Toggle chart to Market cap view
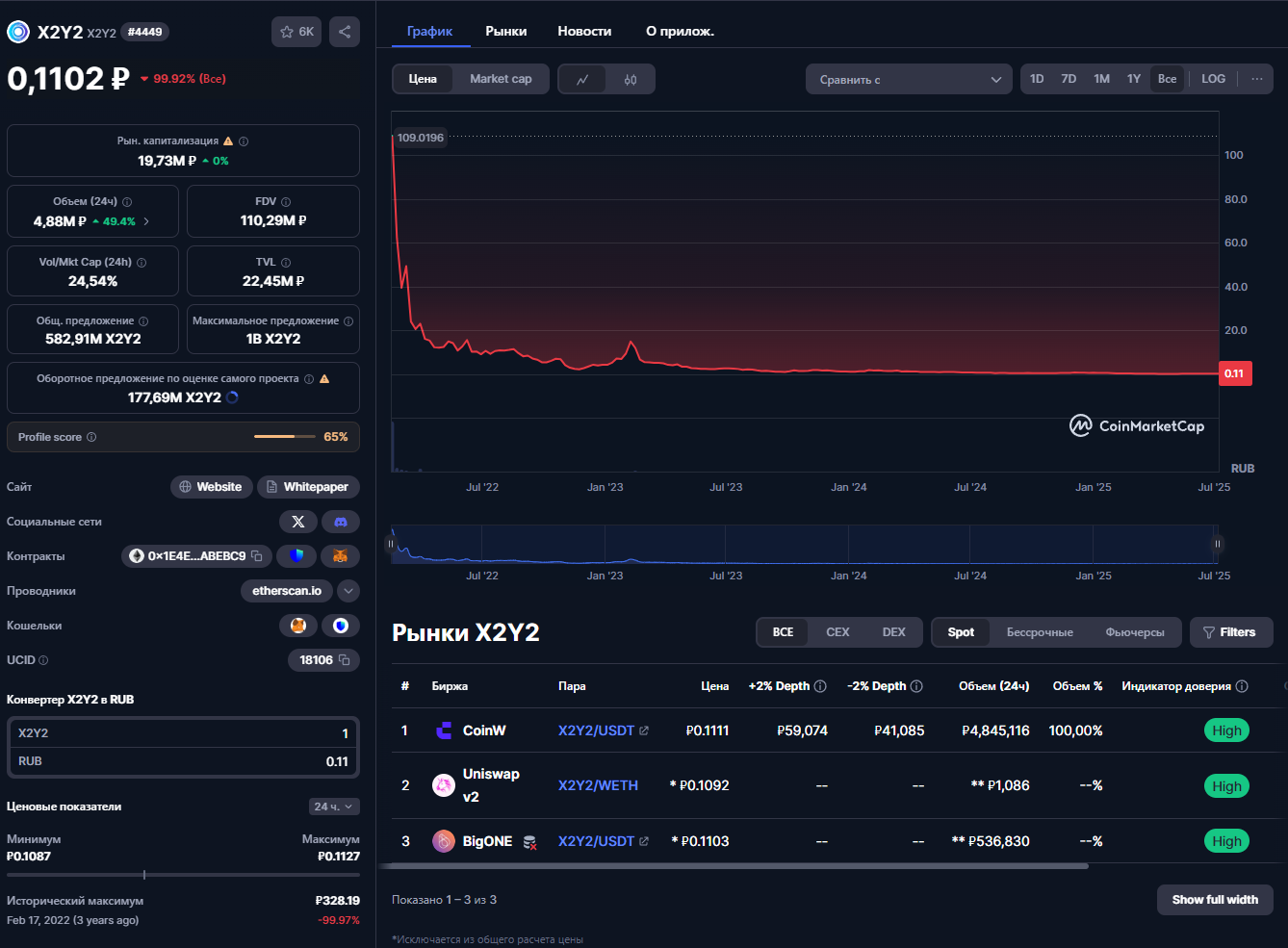This screenshot has height=948, width=1288. 501,79
